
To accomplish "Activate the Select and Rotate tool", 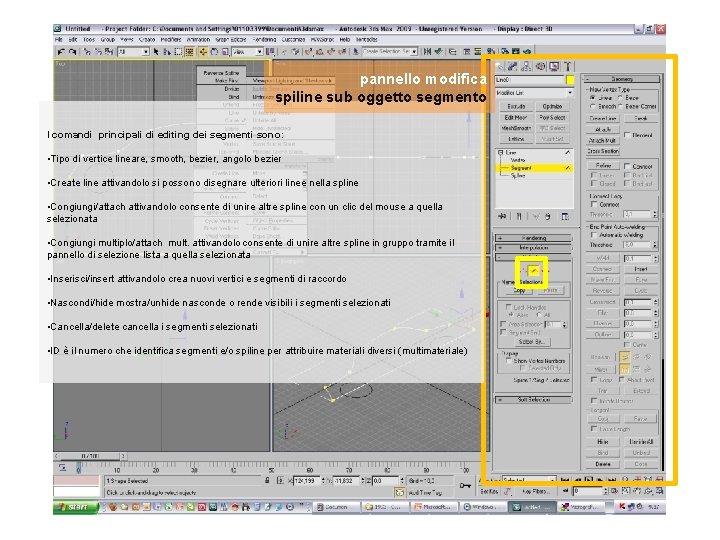I will tap(214, 52).
